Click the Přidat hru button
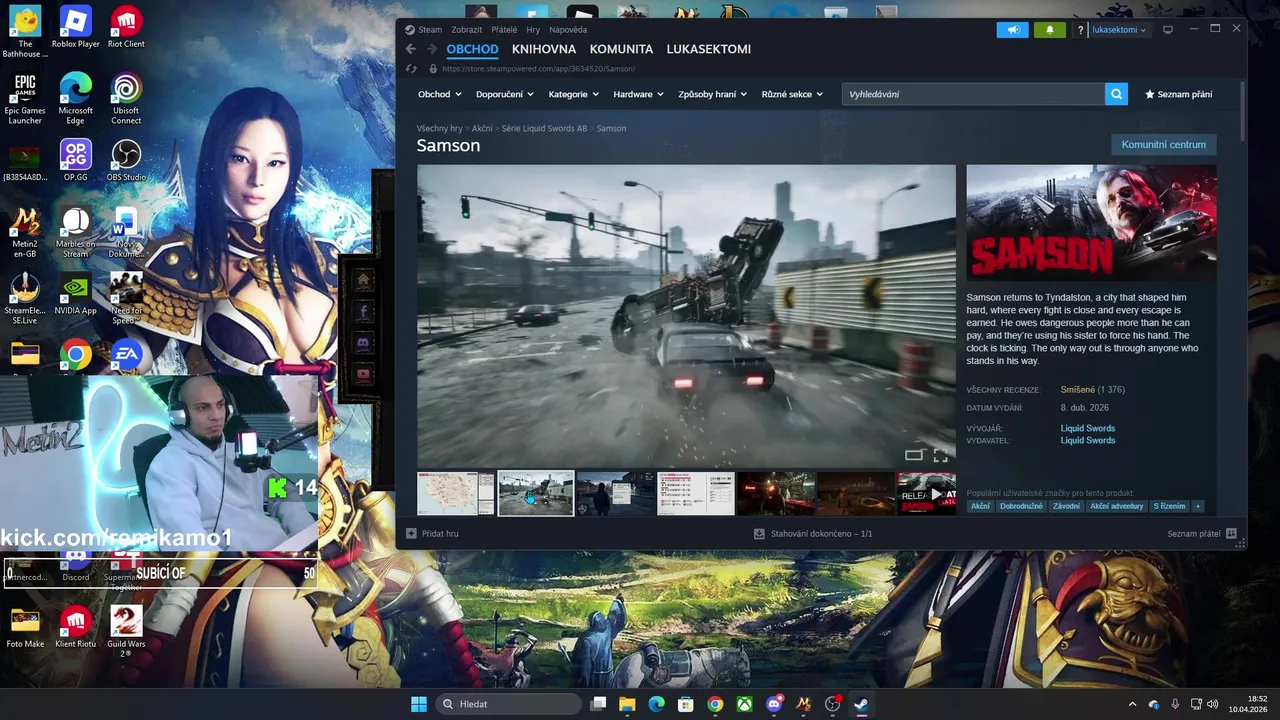The width and height of the screenshot is (1280, 720). point(432,534)
